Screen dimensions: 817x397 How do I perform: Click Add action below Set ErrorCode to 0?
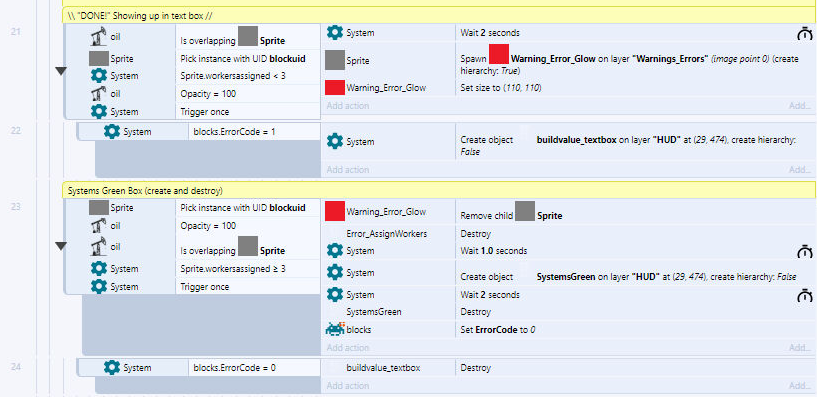coord(348,348)
